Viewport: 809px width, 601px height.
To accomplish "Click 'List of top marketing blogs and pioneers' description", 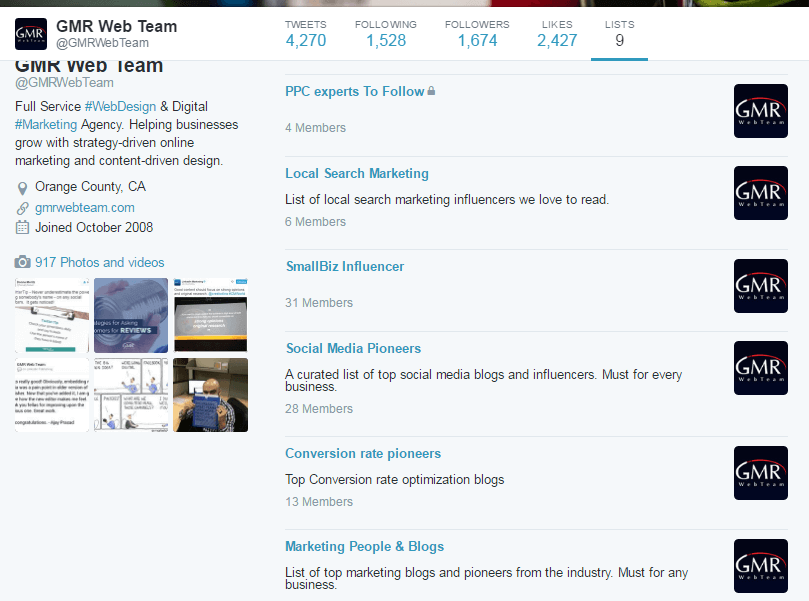I will tap(487, 578).
